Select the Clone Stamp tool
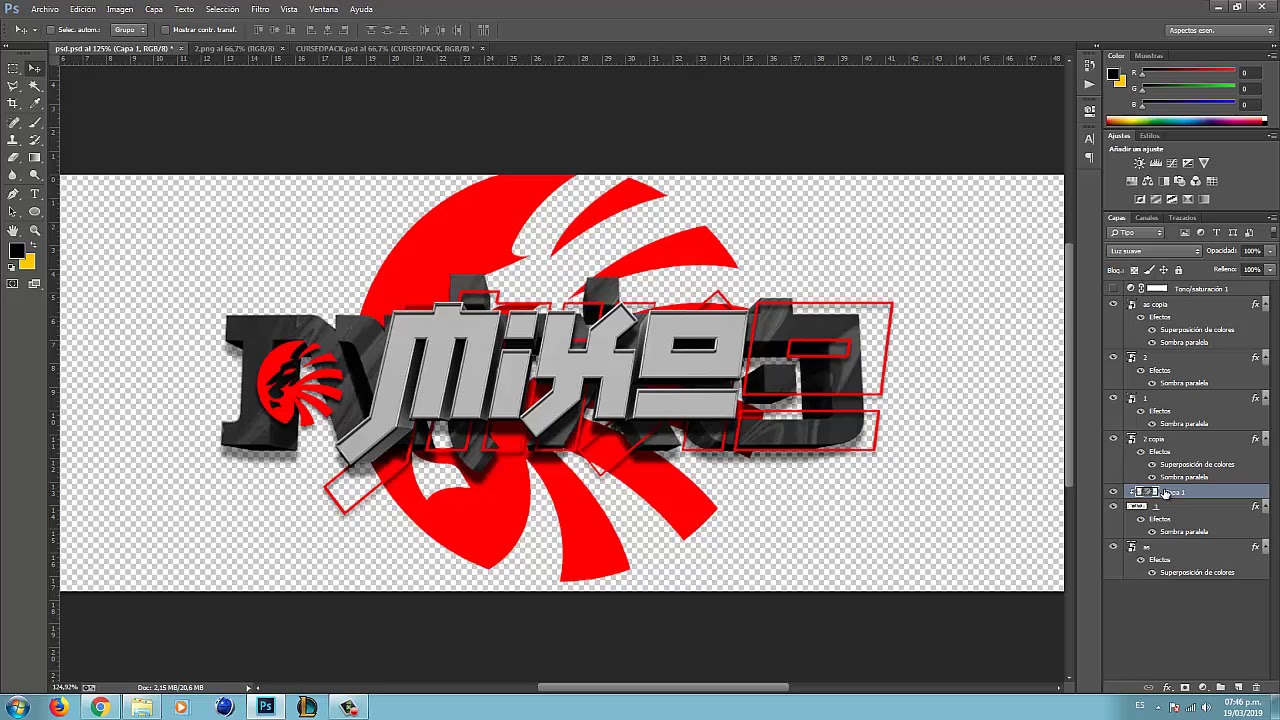Image resolution: width=1280 pixels, height=720 pixels. click(x=13, y=140)
